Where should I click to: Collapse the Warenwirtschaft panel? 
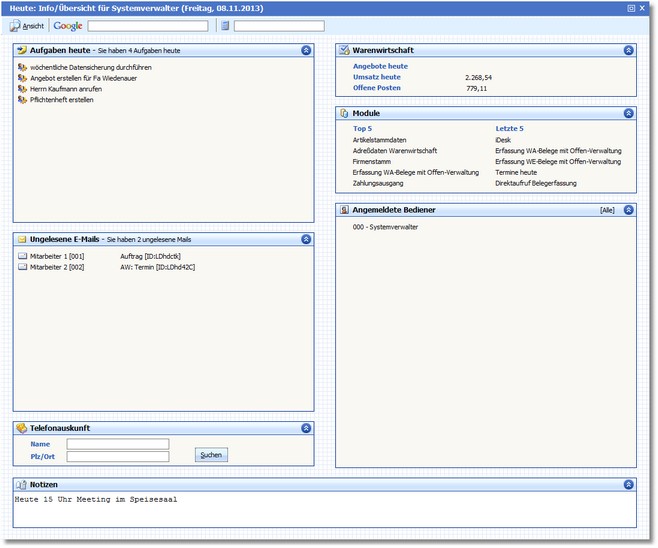tap(628, 49)
